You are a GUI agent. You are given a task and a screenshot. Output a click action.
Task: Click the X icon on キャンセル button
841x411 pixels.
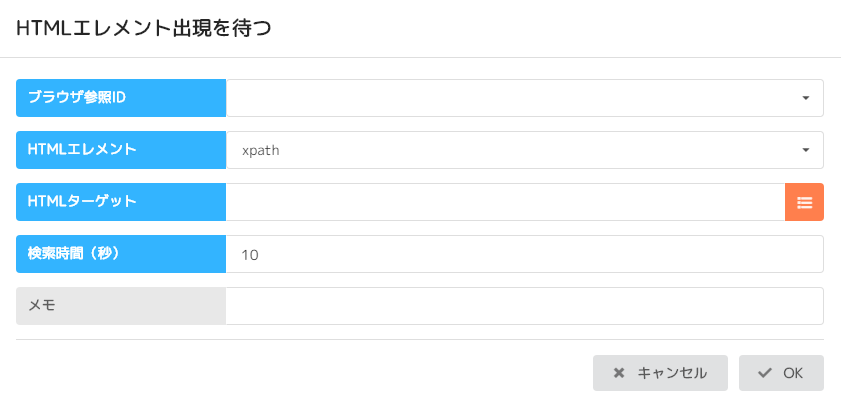coord(619,373)
